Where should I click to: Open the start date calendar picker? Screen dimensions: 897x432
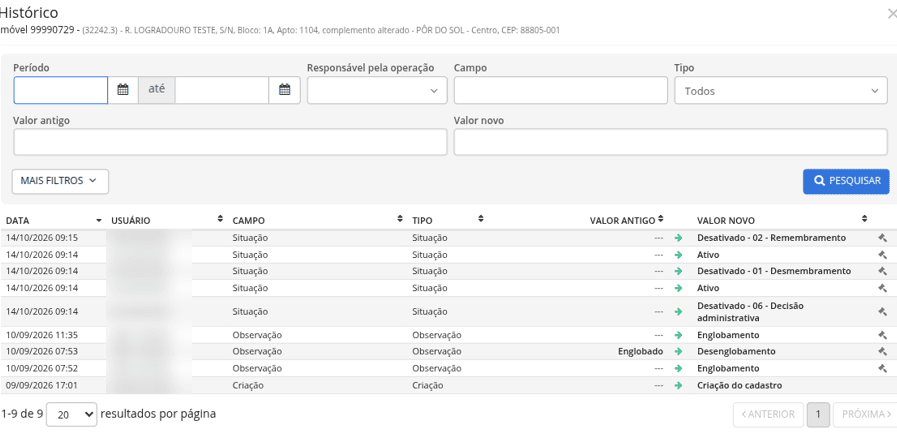(x=123, y=90)
